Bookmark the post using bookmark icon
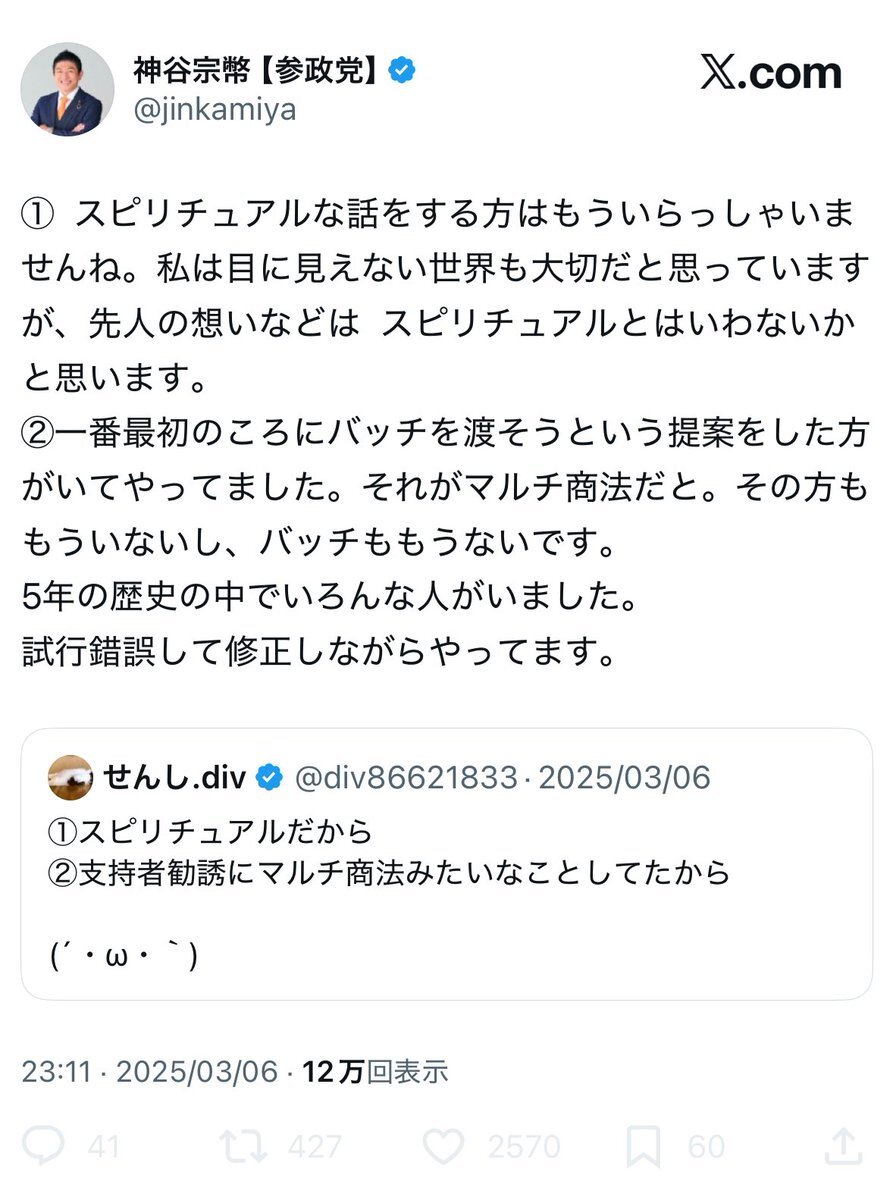This screenshot has width=893, height=1200. 643,1145
